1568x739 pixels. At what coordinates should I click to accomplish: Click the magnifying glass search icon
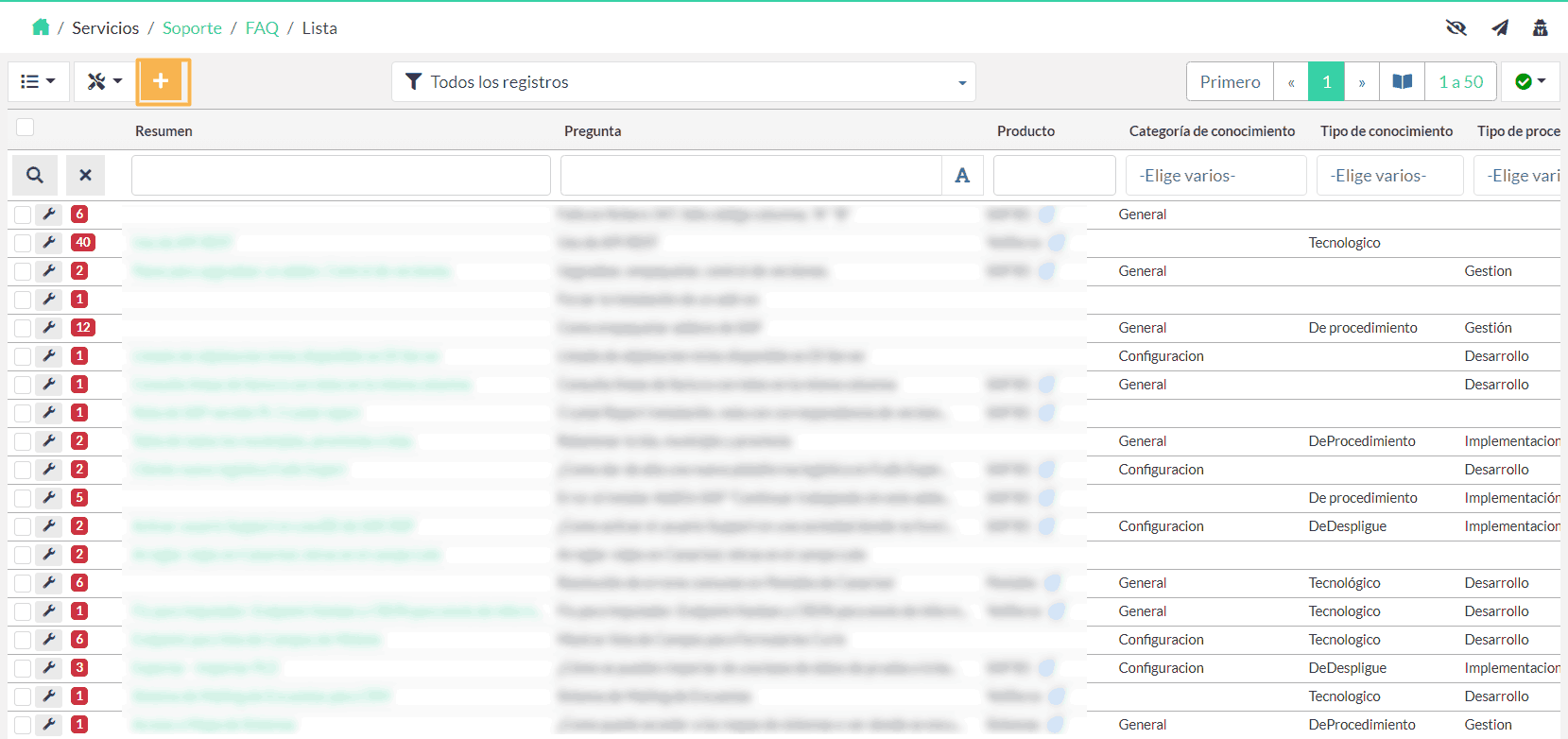pos(35,175)
